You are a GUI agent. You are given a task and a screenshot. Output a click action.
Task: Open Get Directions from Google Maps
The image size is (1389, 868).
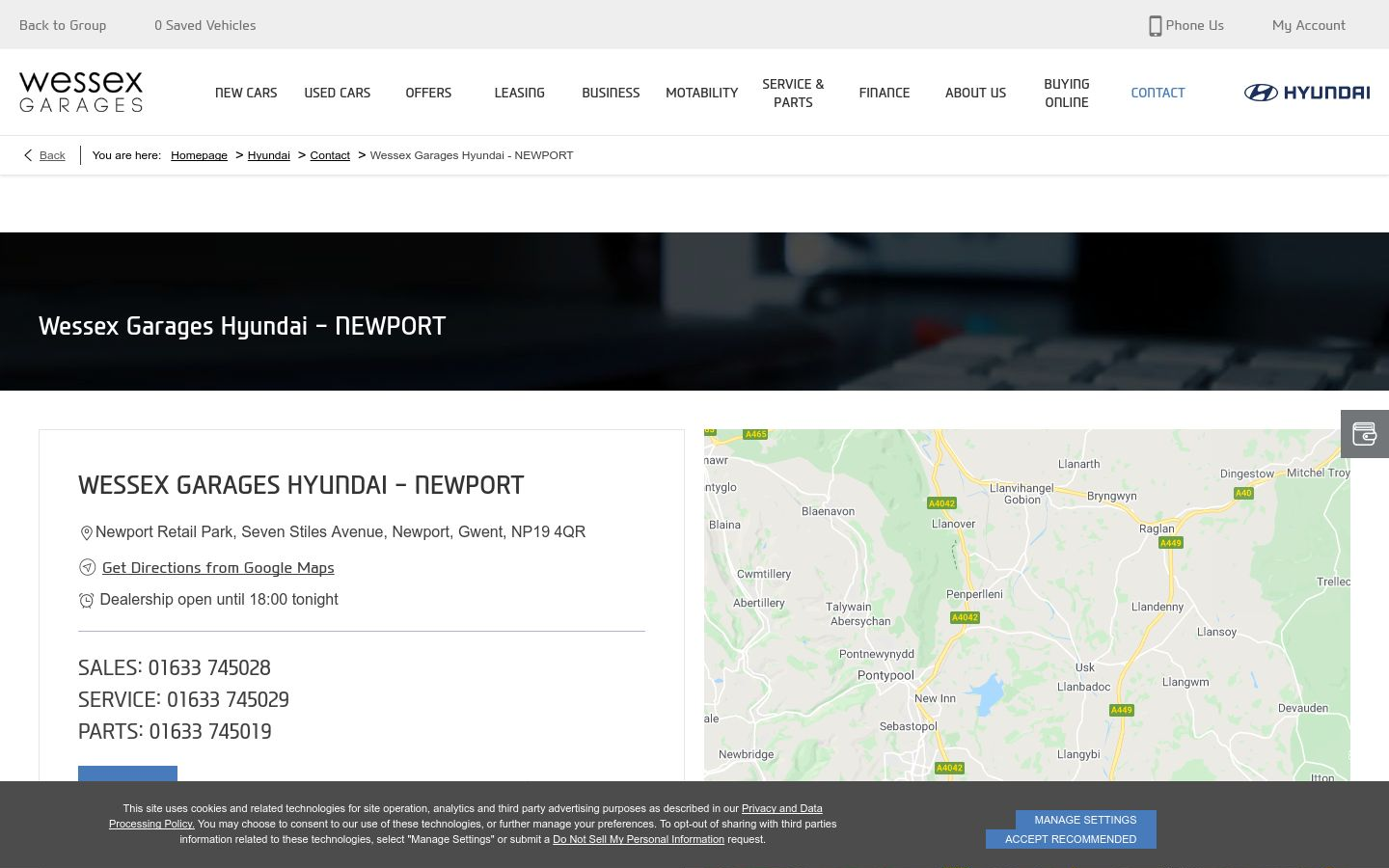tap(218, 568)
